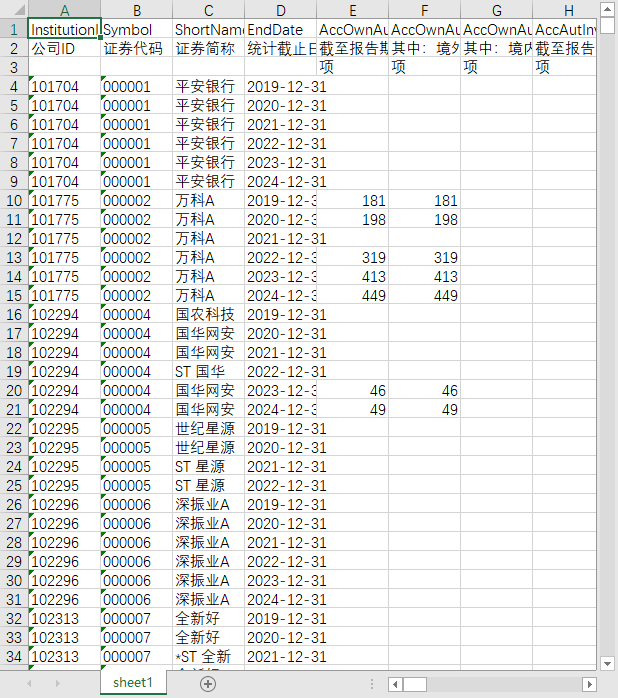The image size is (618, 698).
Task: Click the 公司ID cell
Action: coord(65,48)
